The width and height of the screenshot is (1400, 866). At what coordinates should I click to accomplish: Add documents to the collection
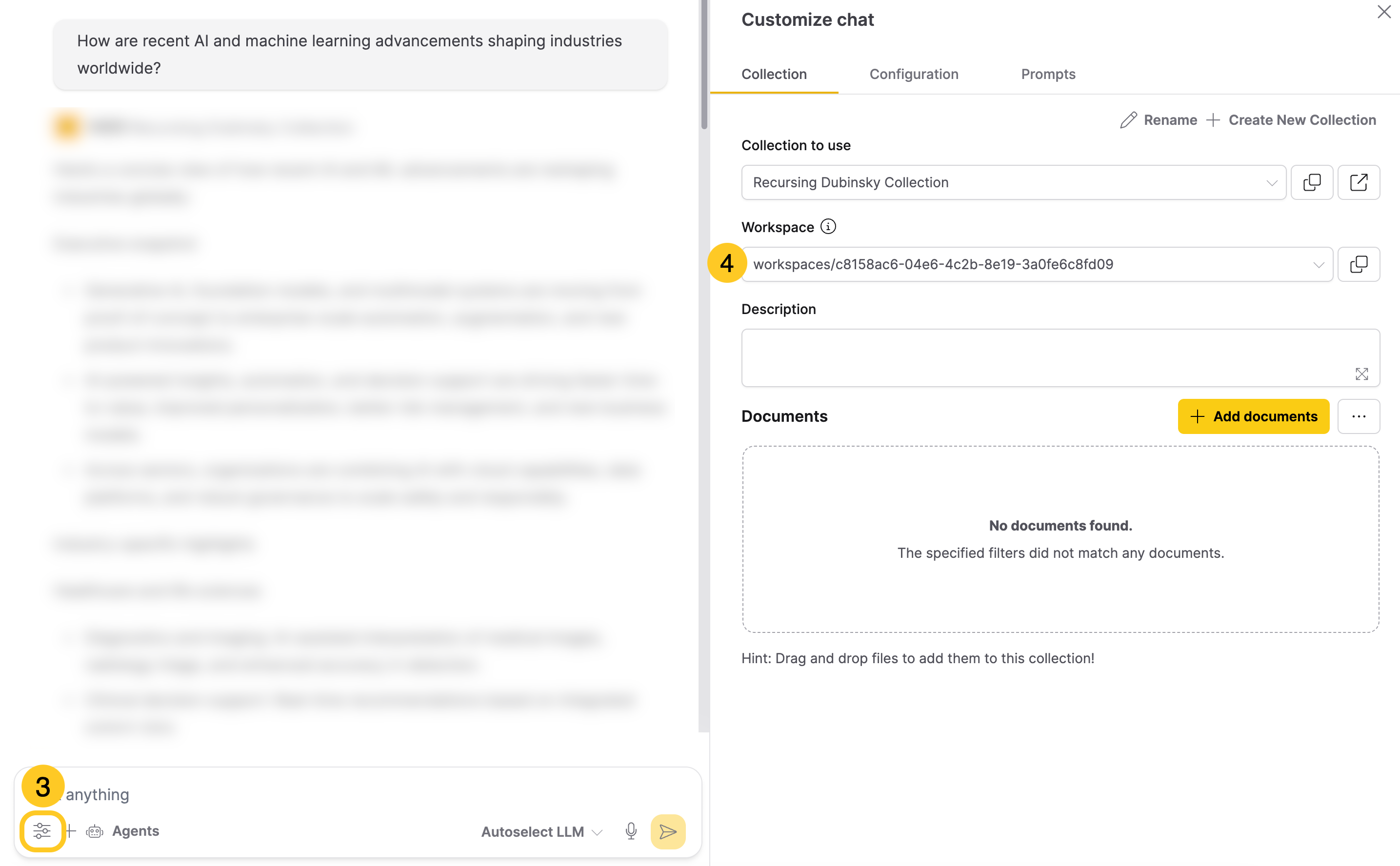click(1253, 416)
